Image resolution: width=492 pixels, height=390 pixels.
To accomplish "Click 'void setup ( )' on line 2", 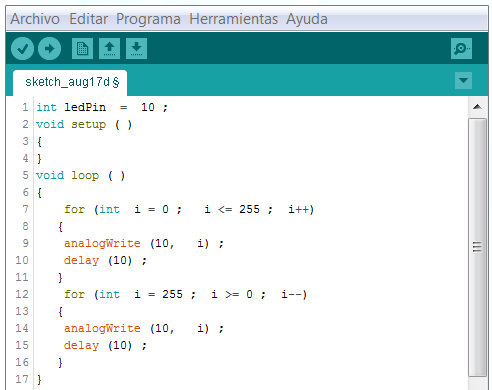I will [x=84, y=125].
